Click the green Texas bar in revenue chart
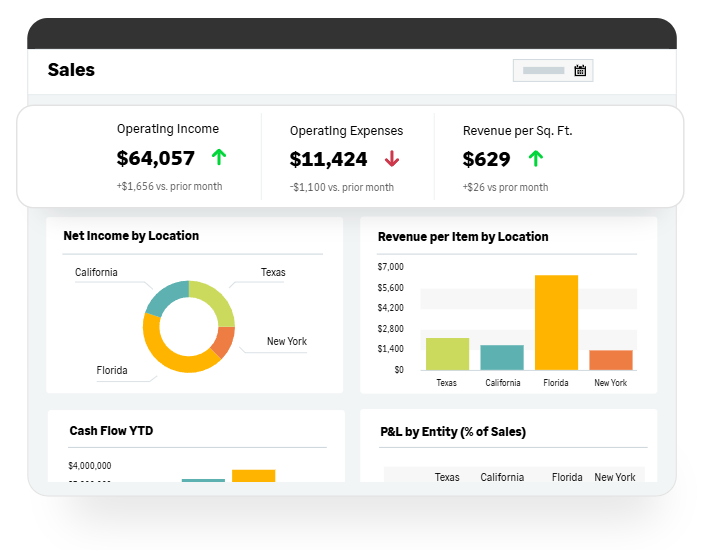 coord(447,354)
